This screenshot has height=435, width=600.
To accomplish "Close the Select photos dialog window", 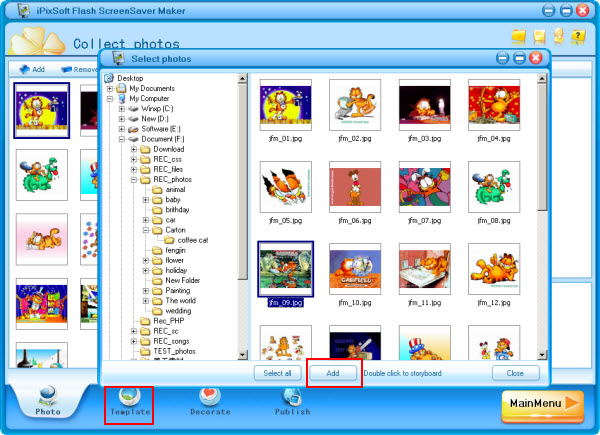I will pyautogui.click(x=536, y=58).
